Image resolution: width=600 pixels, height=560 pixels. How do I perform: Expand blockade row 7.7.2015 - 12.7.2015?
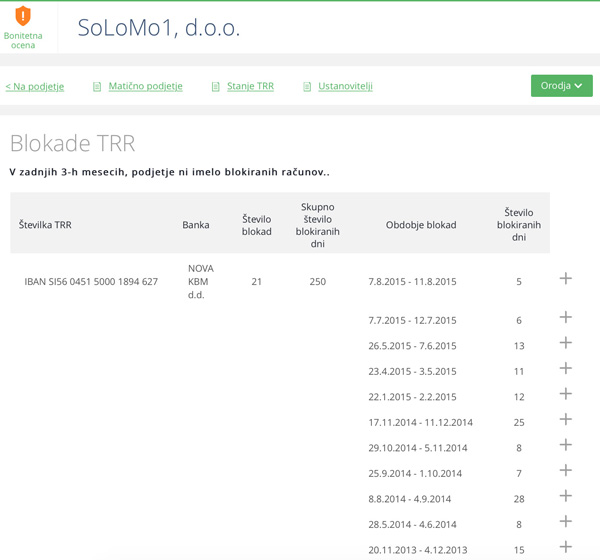tap(565, 317)
